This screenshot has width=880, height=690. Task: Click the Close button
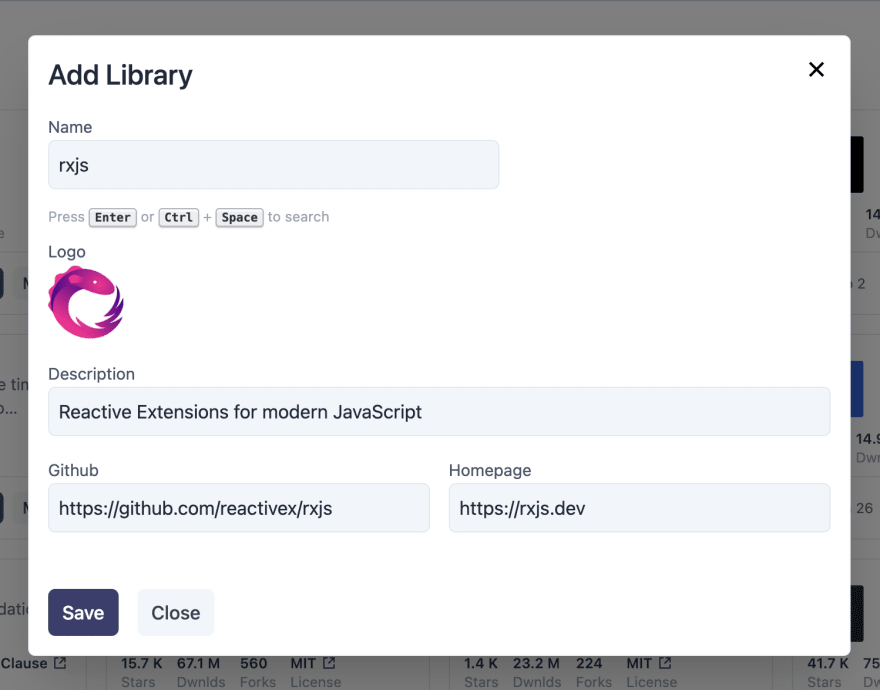click(176, 613)
